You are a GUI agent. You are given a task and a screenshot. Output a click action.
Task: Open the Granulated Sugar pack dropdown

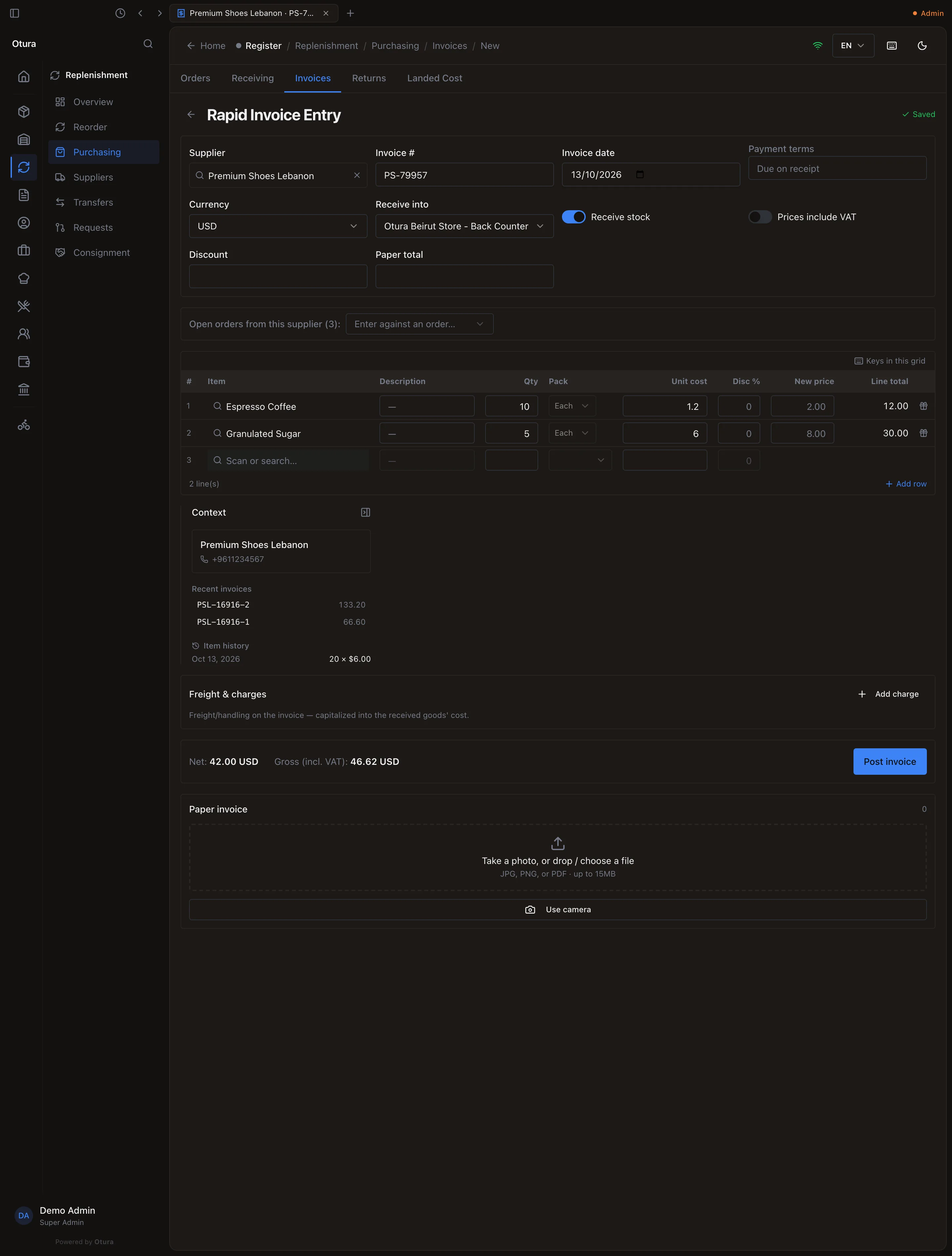572,433
